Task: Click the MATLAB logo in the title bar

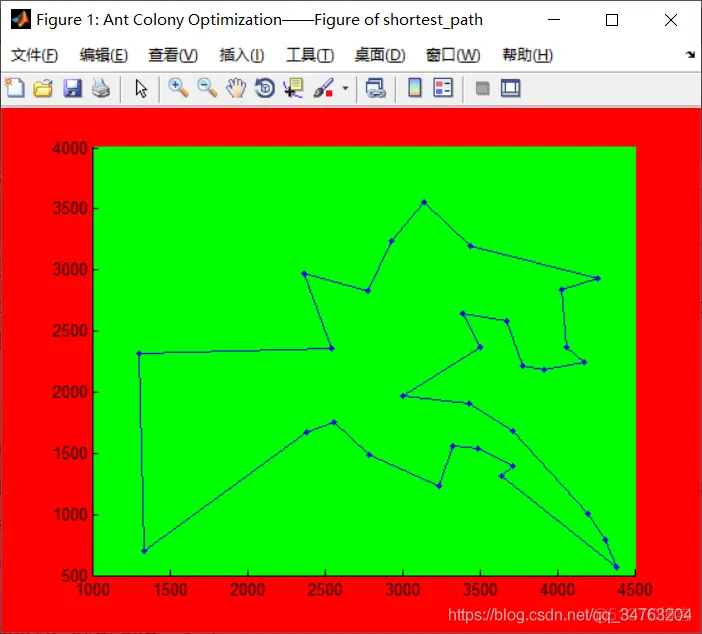Action: [x=21, y=19]
